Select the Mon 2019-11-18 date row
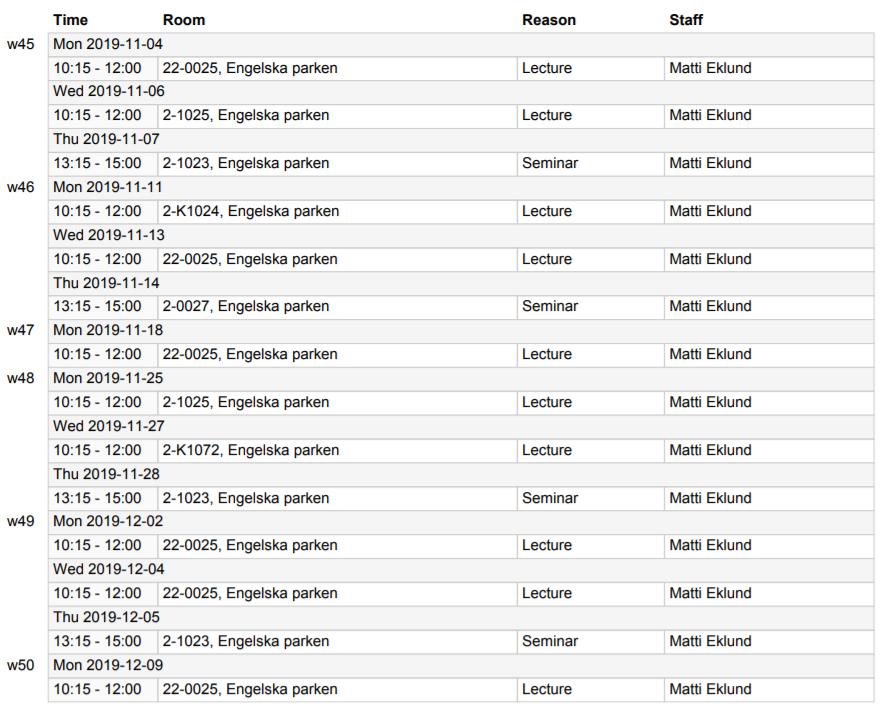The image size is (881, 712). [x=461, y=330]
